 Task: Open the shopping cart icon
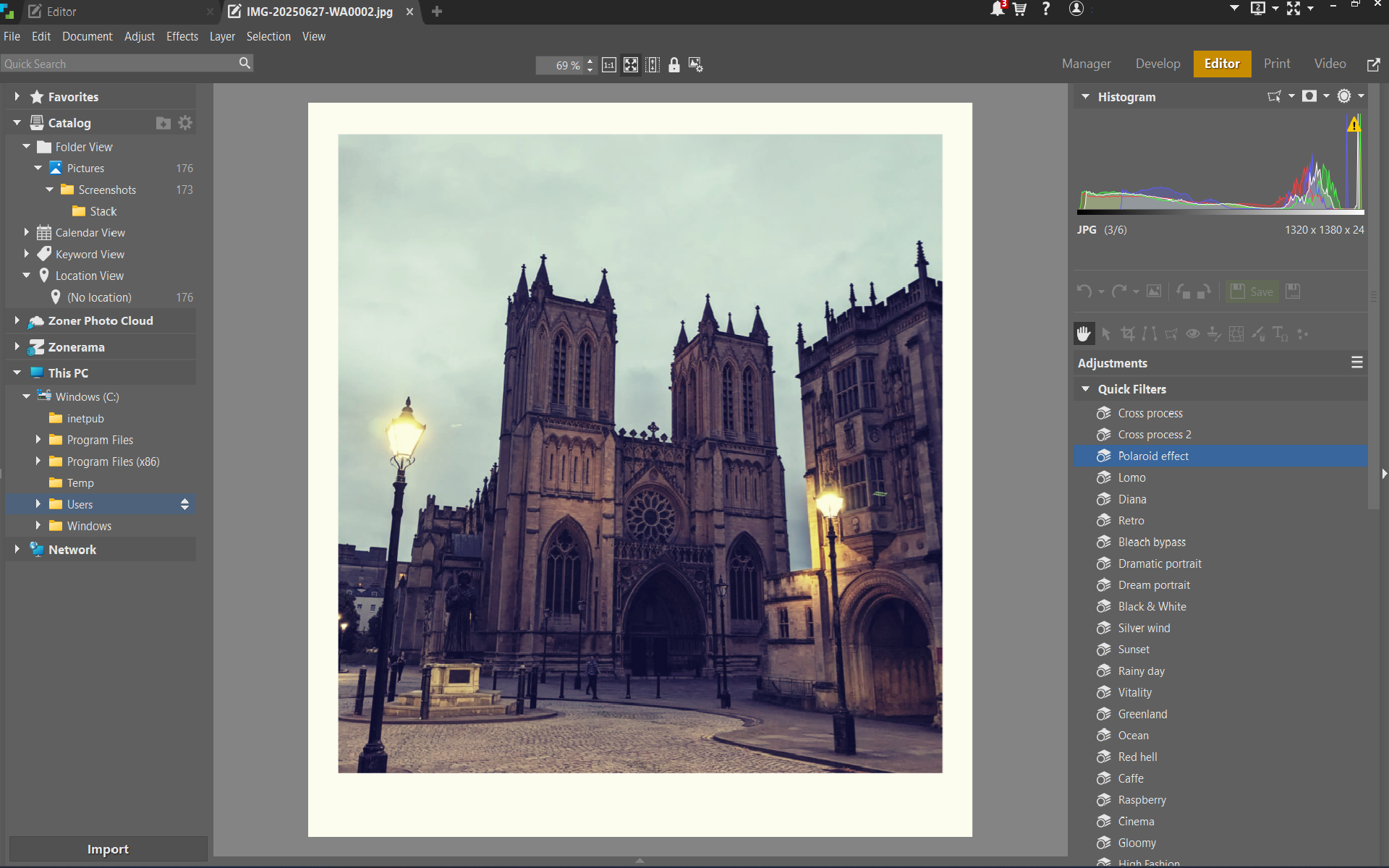pyautogui.click(x=1020, y=9)
